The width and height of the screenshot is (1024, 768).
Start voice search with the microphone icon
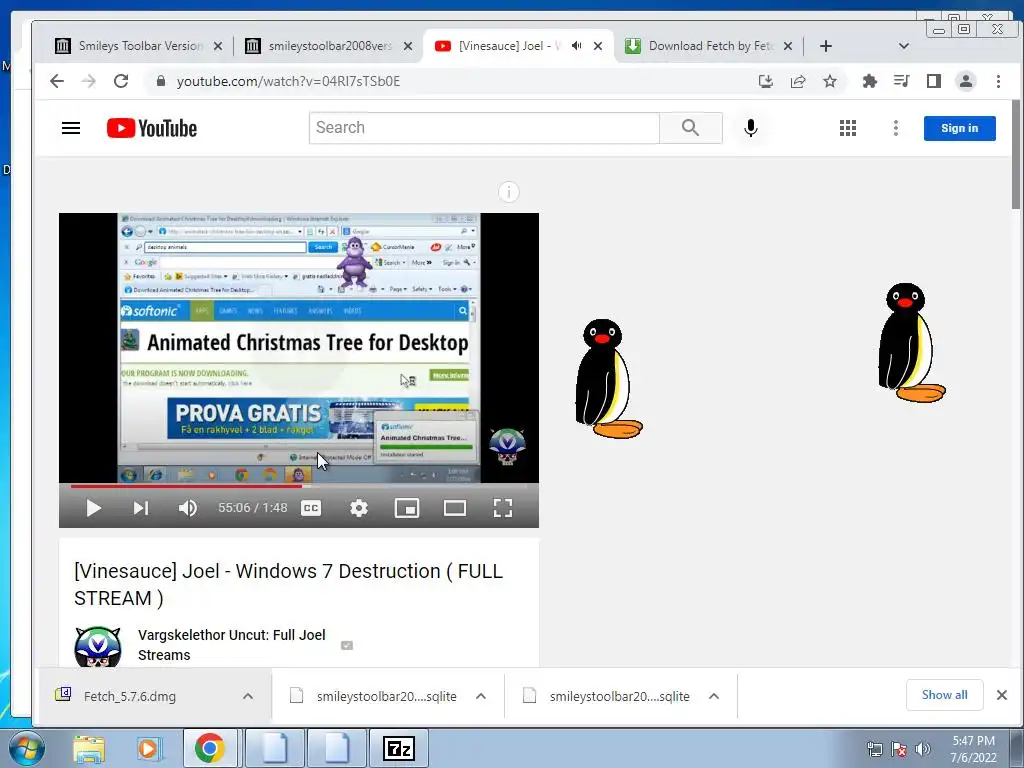[750, 128]
